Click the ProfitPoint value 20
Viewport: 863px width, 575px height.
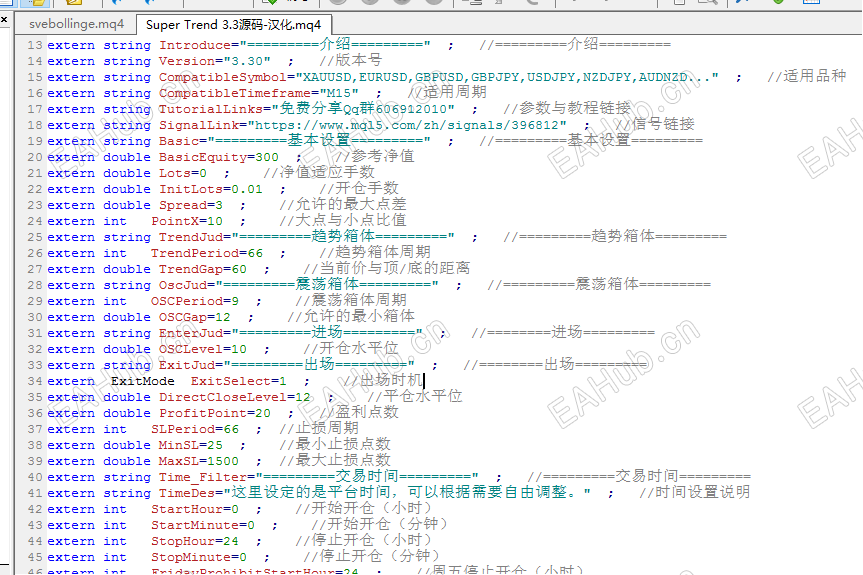(263, 413)
